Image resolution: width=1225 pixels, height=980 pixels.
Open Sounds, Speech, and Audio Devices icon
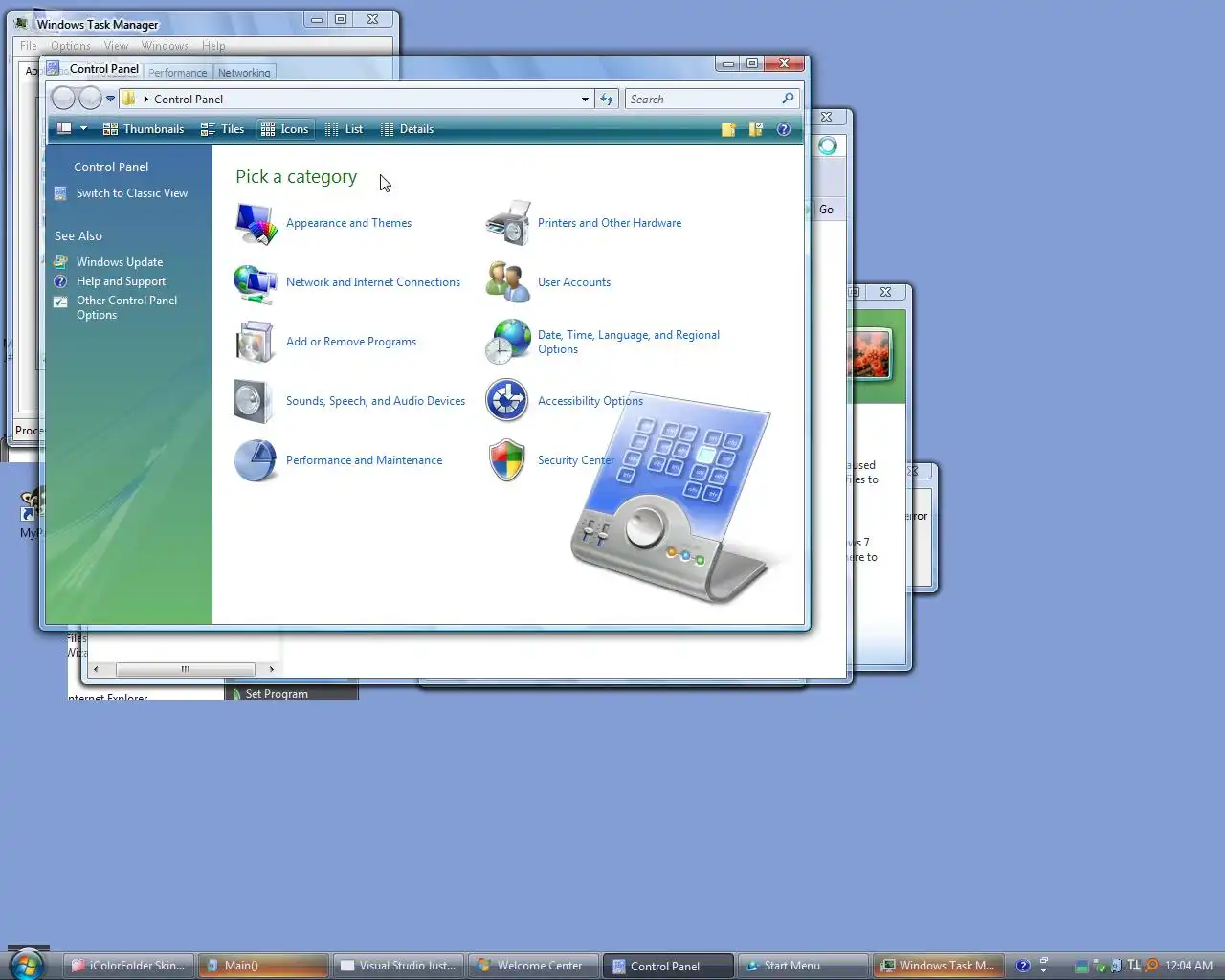254,401
